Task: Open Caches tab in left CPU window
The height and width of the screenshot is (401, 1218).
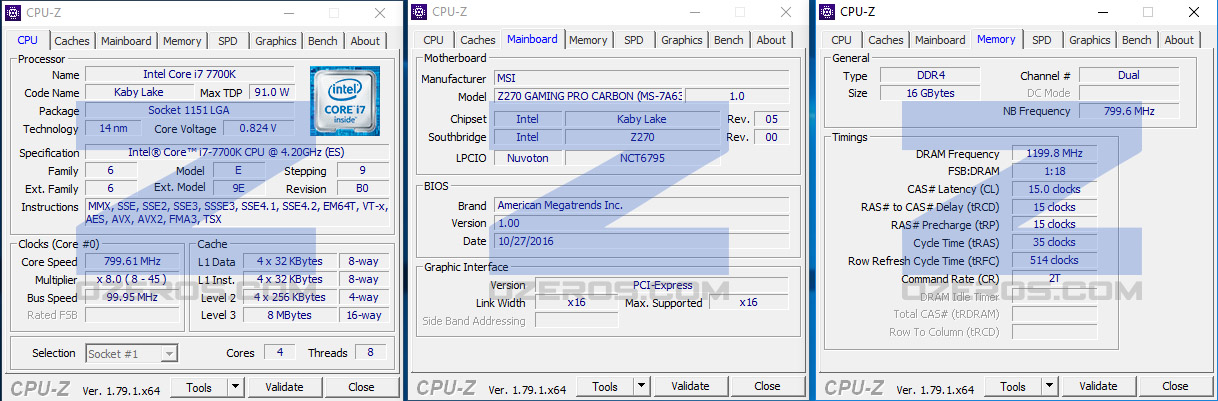Action: coord(72,41)
